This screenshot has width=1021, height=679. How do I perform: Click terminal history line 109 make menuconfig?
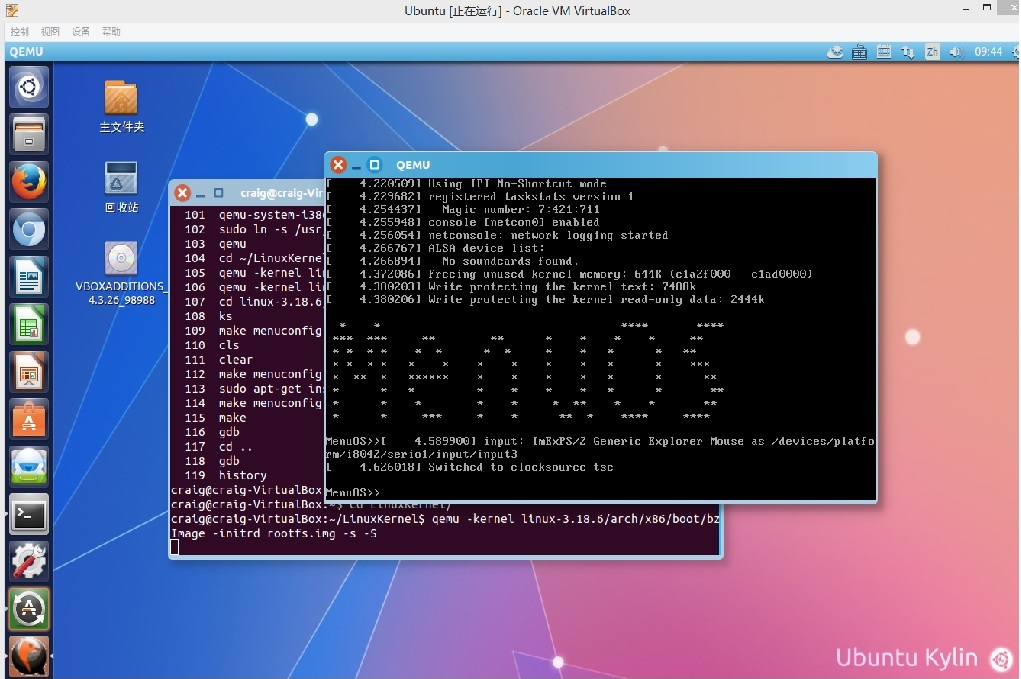click(x=253, y=331)
